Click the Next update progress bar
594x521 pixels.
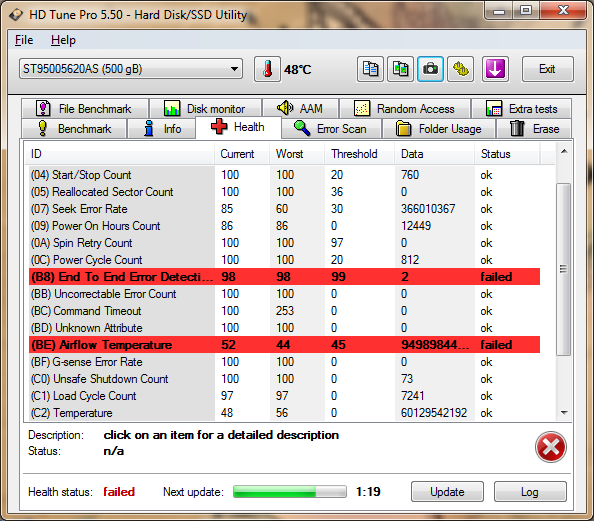point(290,492)
